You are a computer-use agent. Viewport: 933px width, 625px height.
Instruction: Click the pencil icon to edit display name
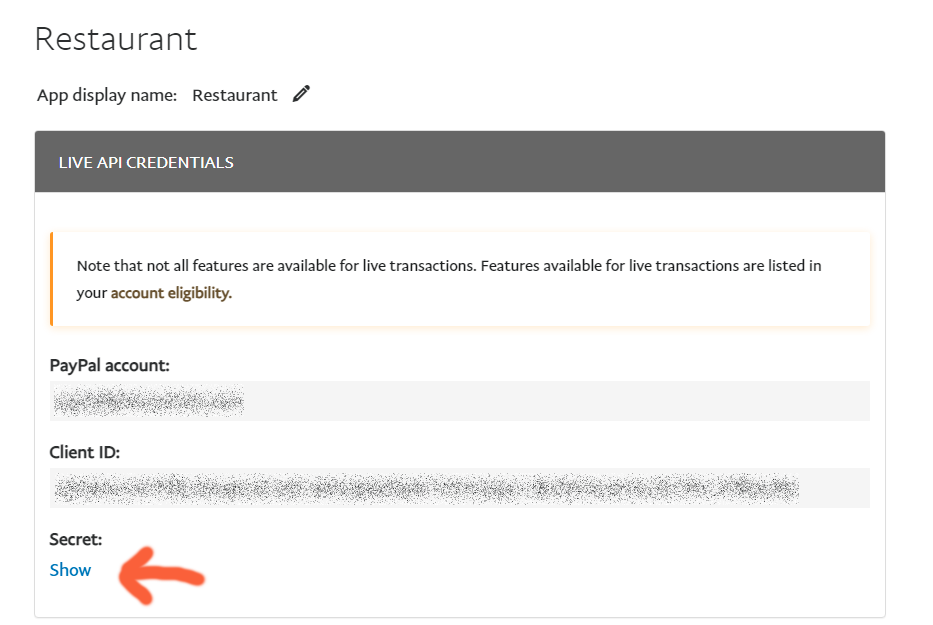point(301,94)
